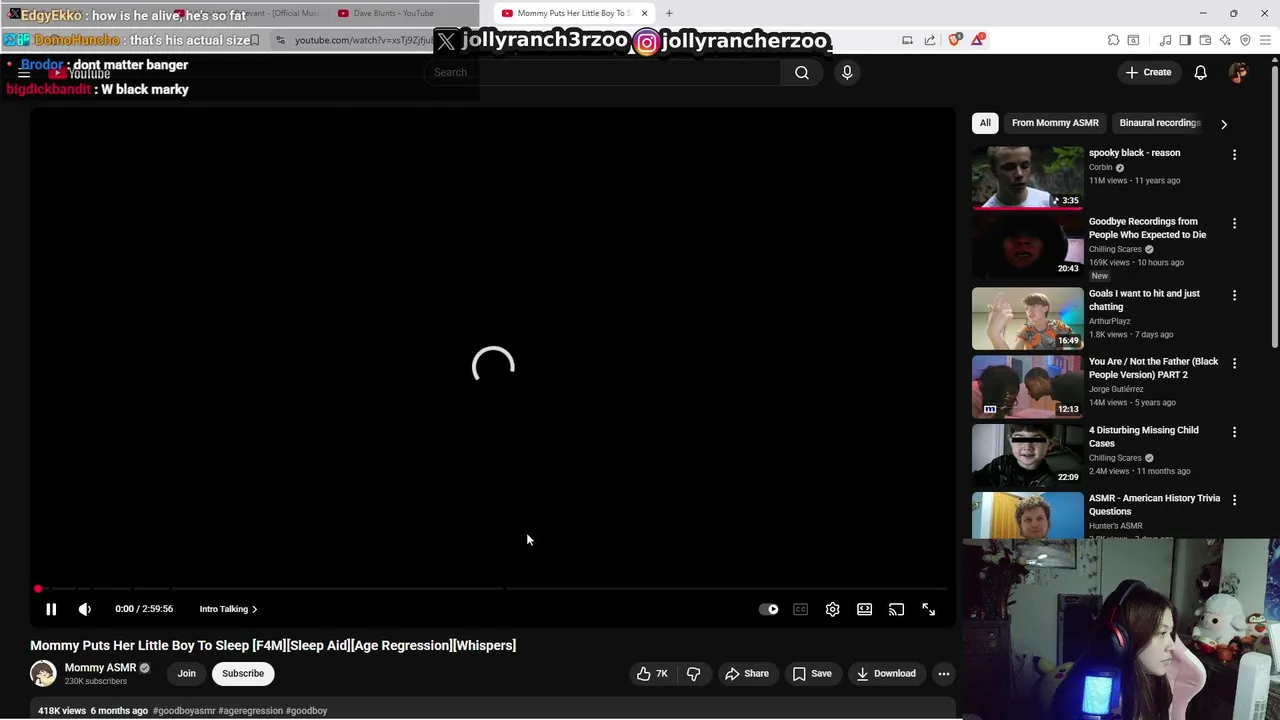Open options for Goodbye Recordings video

(x=1234, y=224)
